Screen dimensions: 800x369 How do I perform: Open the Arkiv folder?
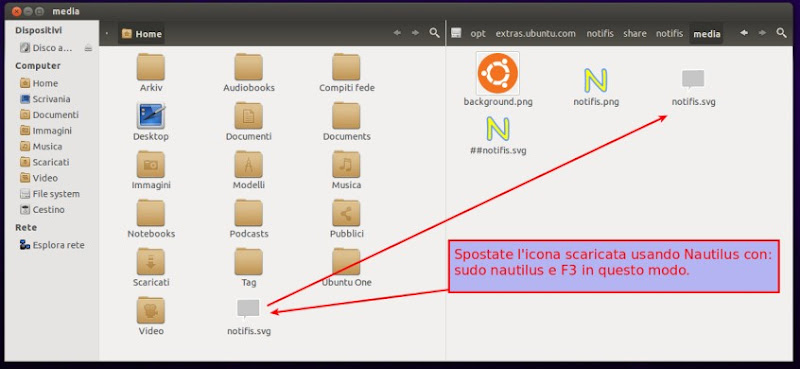coord(151,73)
